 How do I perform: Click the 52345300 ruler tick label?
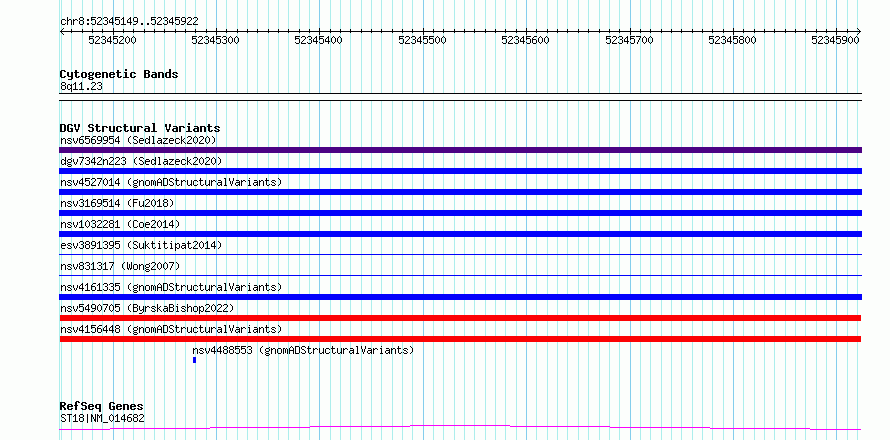pos(216,40)
